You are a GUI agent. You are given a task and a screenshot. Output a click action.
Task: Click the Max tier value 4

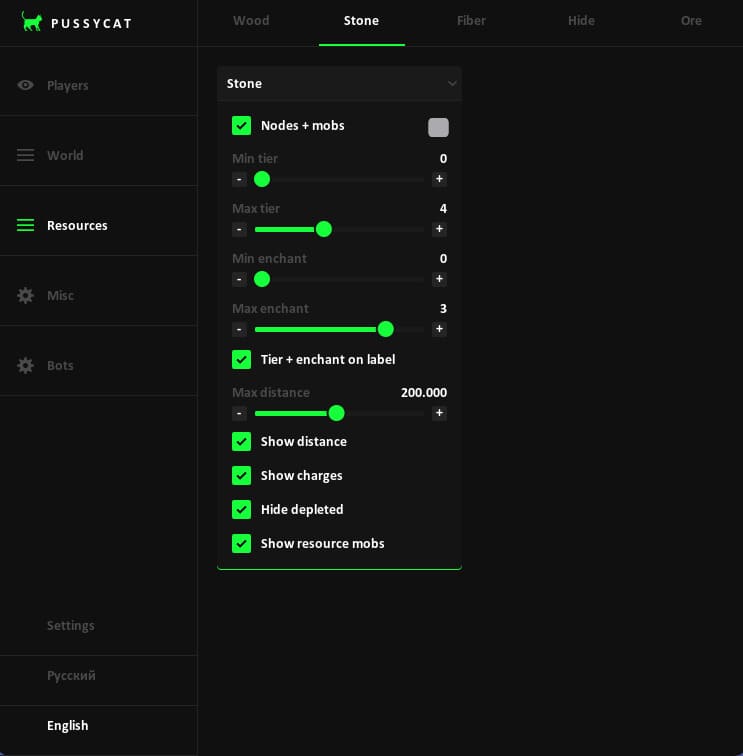click(x=443, y=209)
